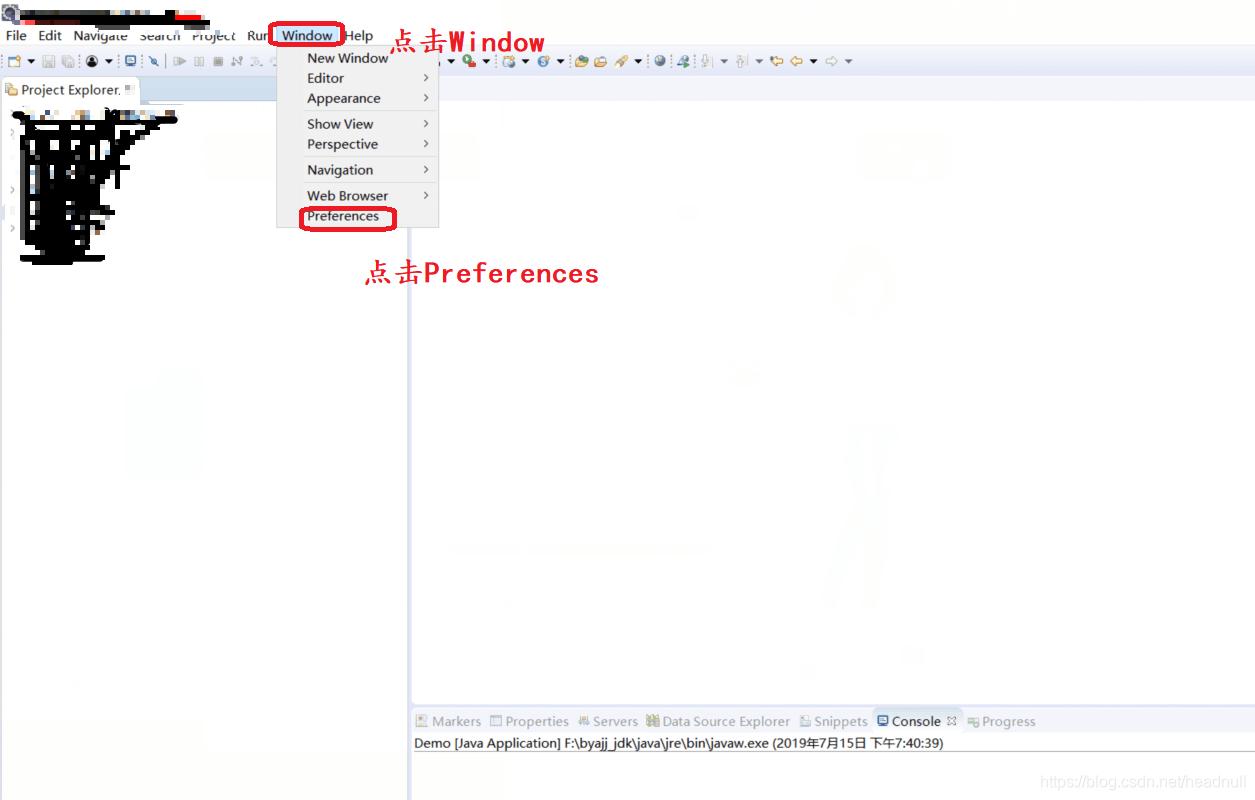
Task: Switch to the Markers tab
Action: click(x=449, y=721)
